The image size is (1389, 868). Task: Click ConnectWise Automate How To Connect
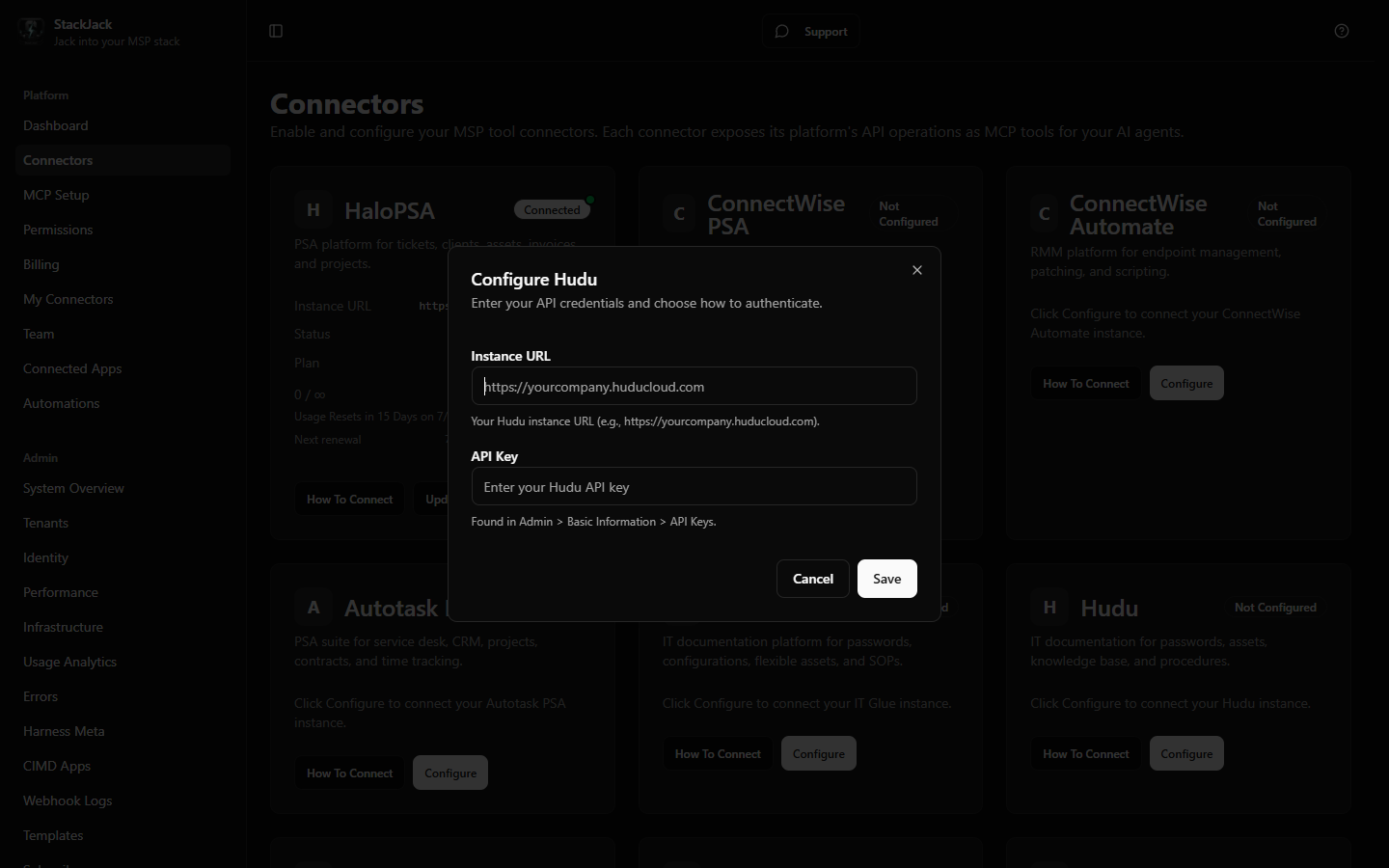click(x=1085, y=383)
